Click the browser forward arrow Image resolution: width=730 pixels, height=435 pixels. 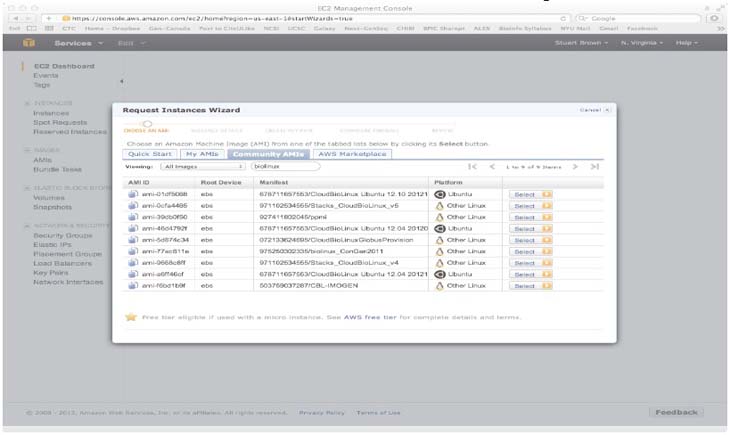(x=27, y=19)
